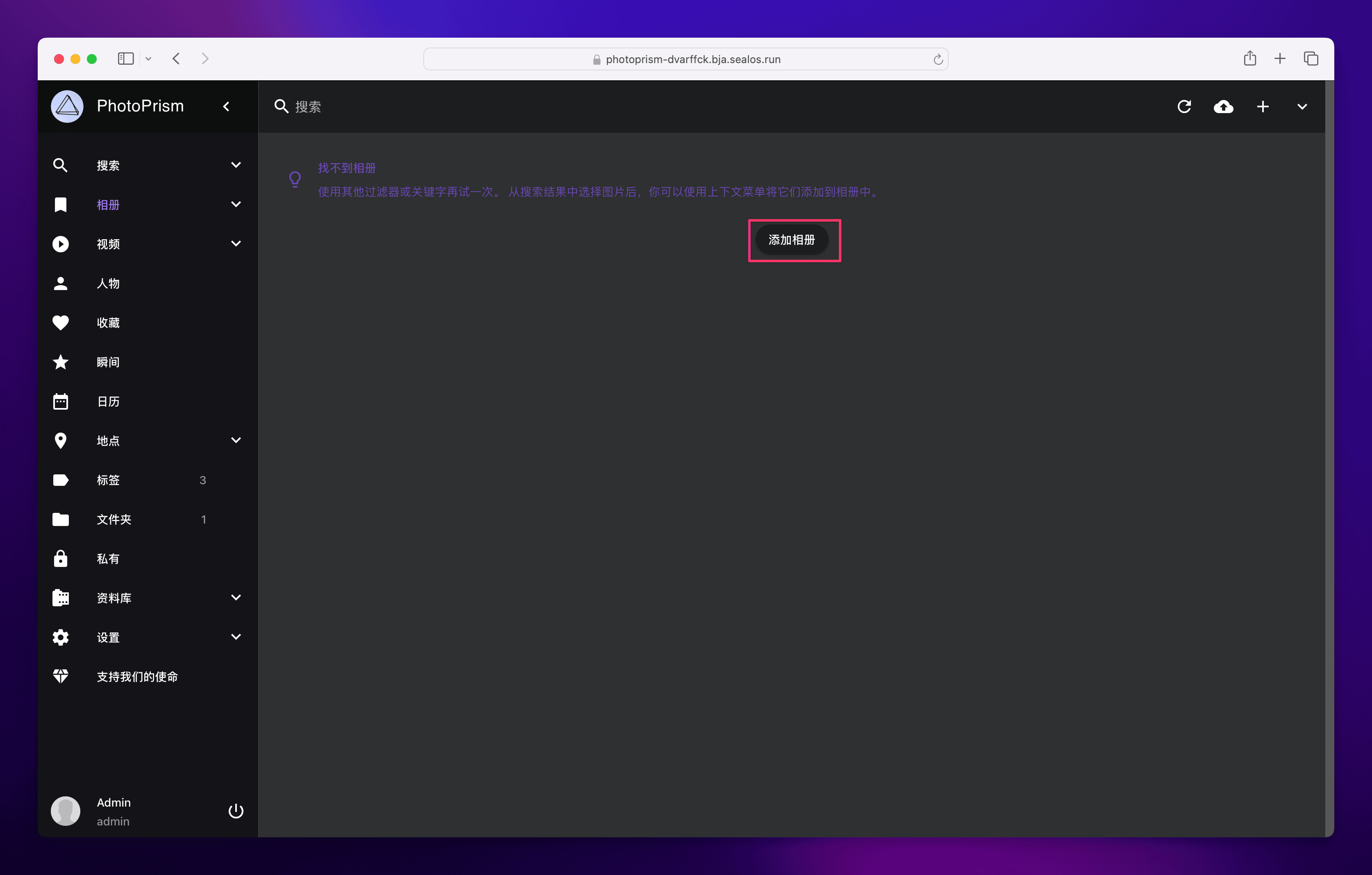
Task: Click the 人物 people icon
Action: point(60,283)
